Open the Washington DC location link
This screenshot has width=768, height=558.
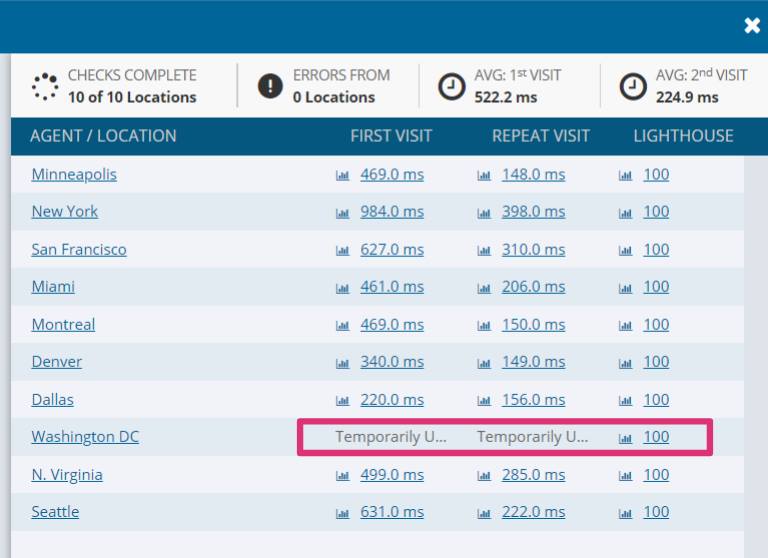85,437
